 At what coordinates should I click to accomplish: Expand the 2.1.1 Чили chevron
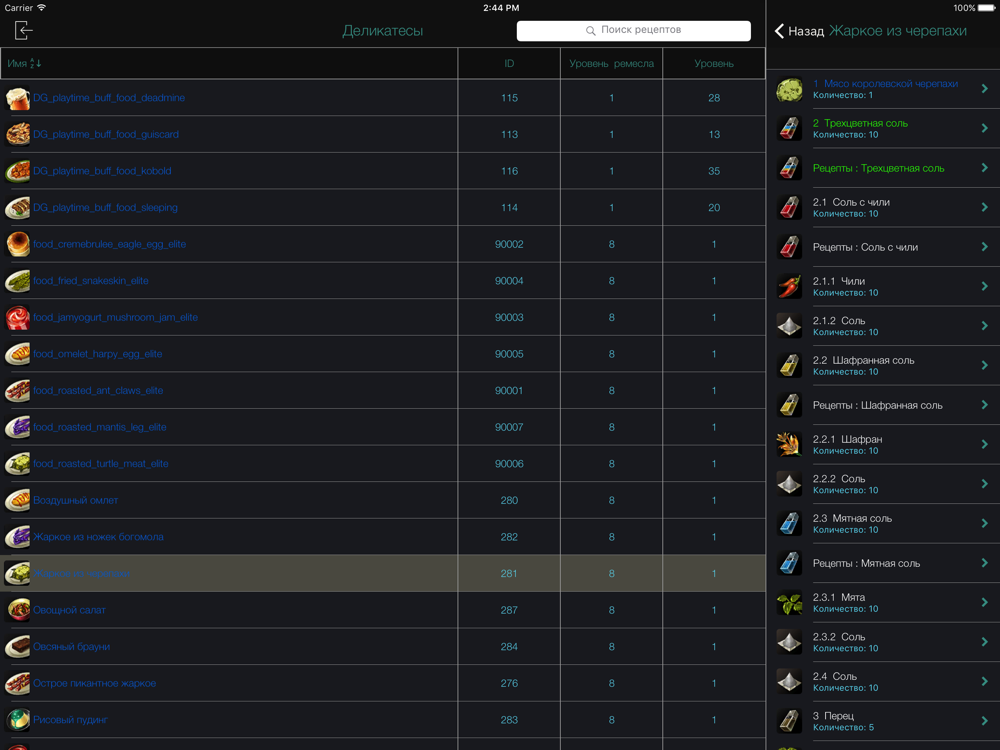pyautogui.click(x=985, y=286)
